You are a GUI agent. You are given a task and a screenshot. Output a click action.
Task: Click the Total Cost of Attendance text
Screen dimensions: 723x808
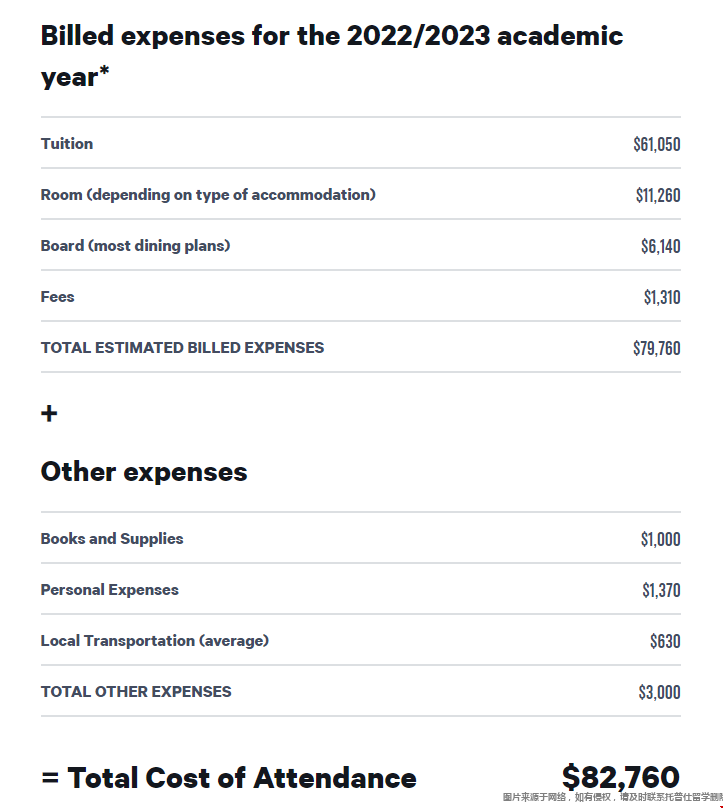[x=242, y=778]
